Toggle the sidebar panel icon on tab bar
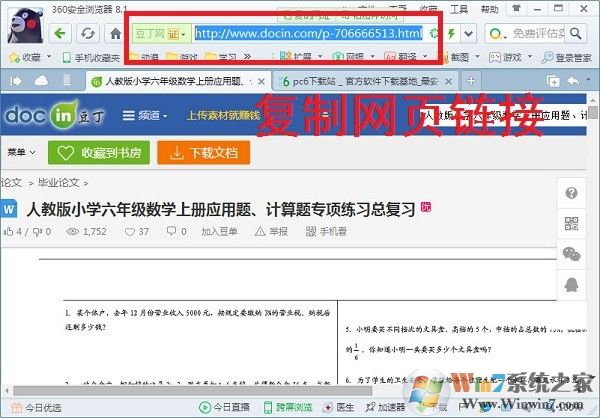The width and height of the screenshot is (600, 418). 16,81
